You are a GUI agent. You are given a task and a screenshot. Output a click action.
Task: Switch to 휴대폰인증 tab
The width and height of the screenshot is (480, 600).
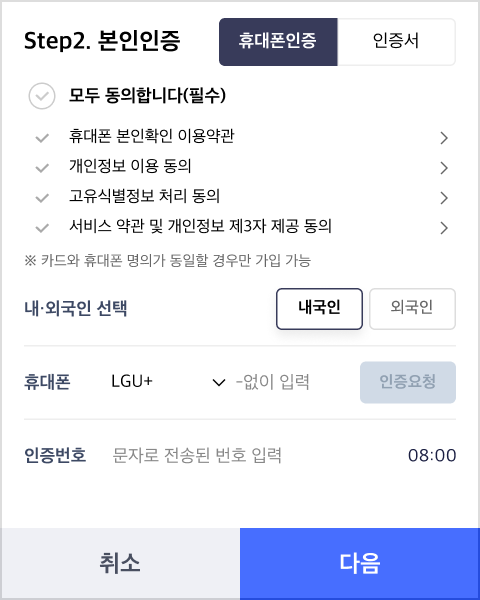click(x=278, y=42)
